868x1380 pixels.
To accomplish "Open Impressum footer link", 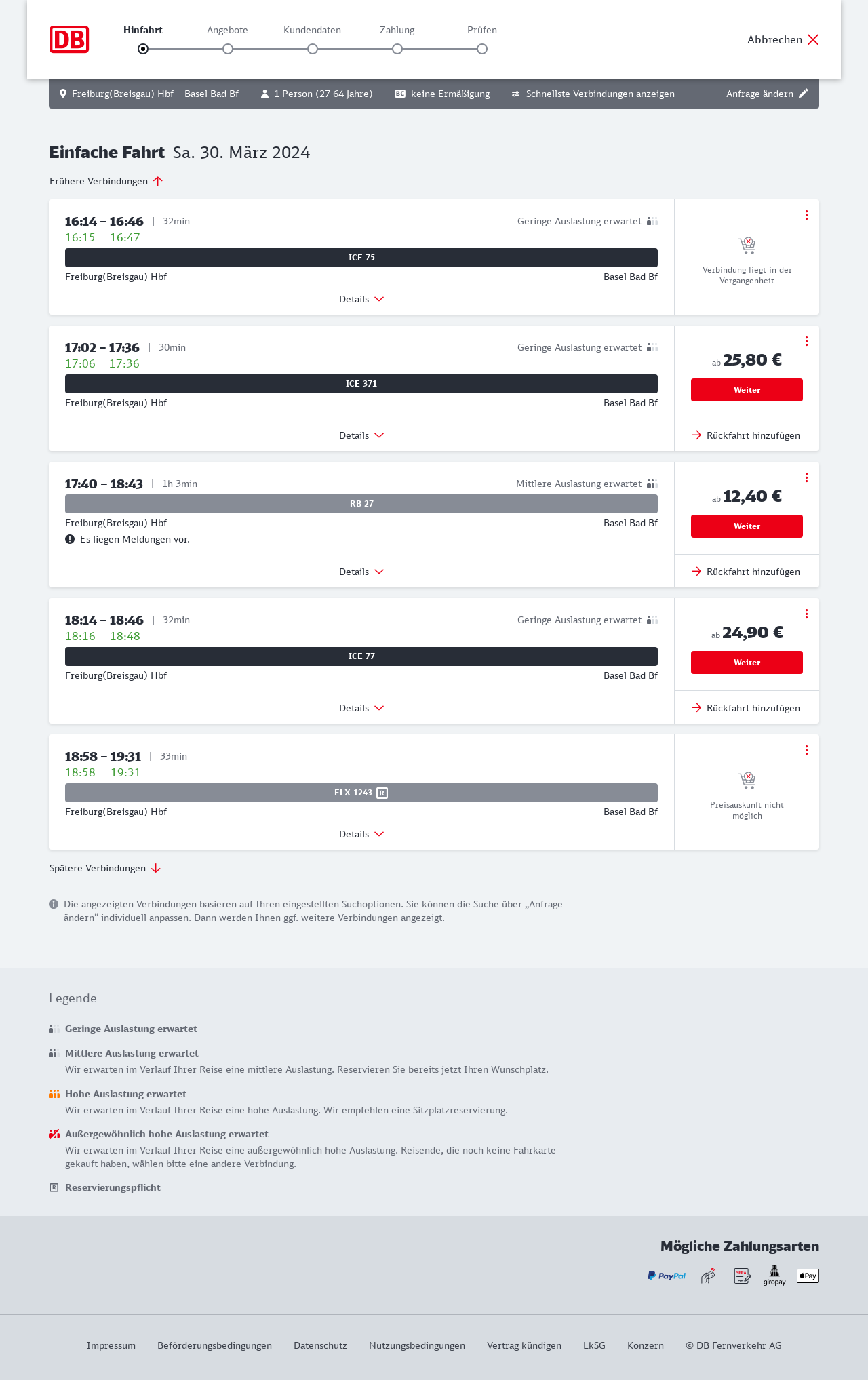I will click(x=111, y=1345).
